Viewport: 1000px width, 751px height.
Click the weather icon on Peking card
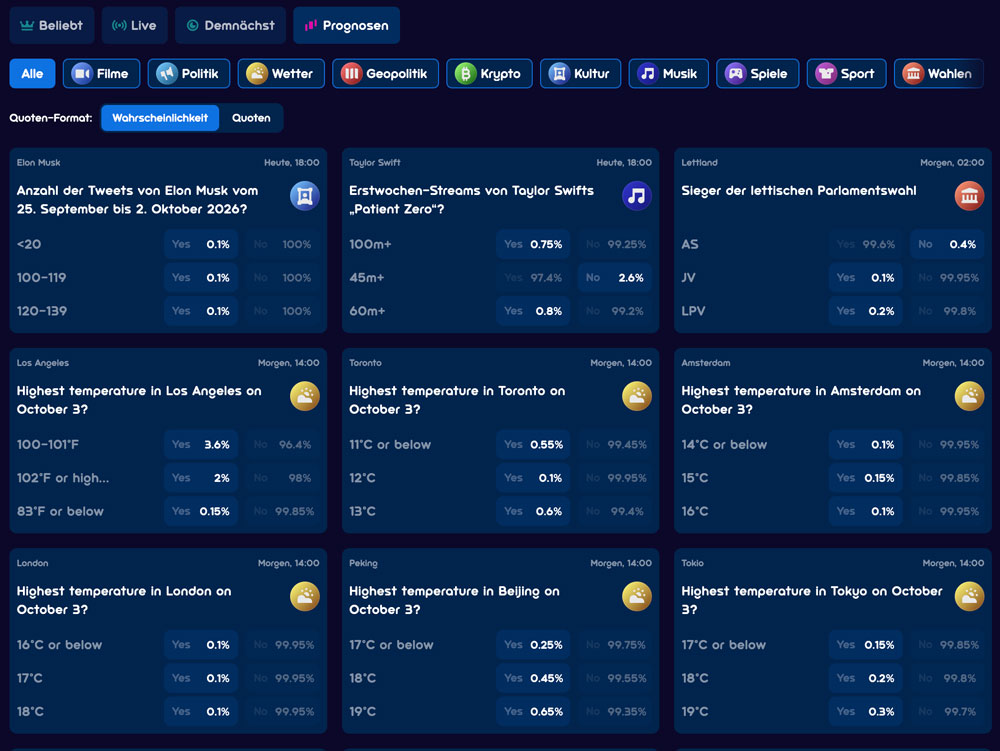point(636,596)
